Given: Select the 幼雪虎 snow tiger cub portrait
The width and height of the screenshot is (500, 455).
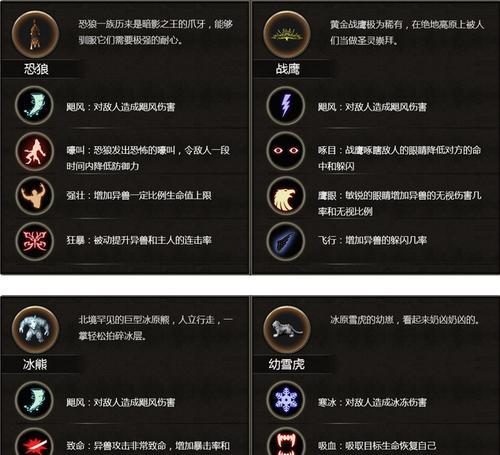Looking at the screenshot, I should point(287,329).
